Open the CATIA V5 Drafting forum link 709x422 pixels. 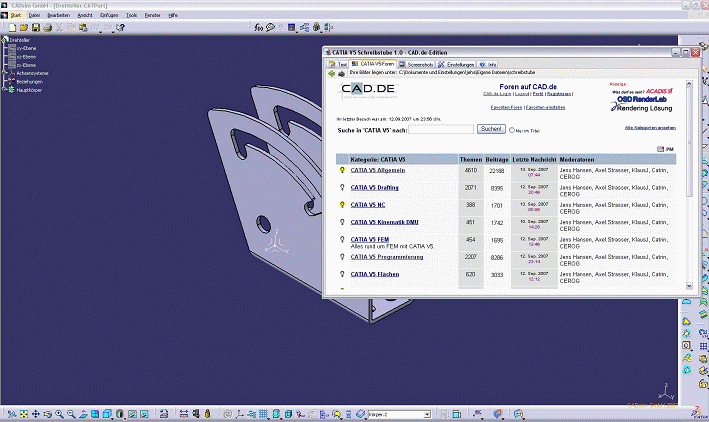(374, 188)
